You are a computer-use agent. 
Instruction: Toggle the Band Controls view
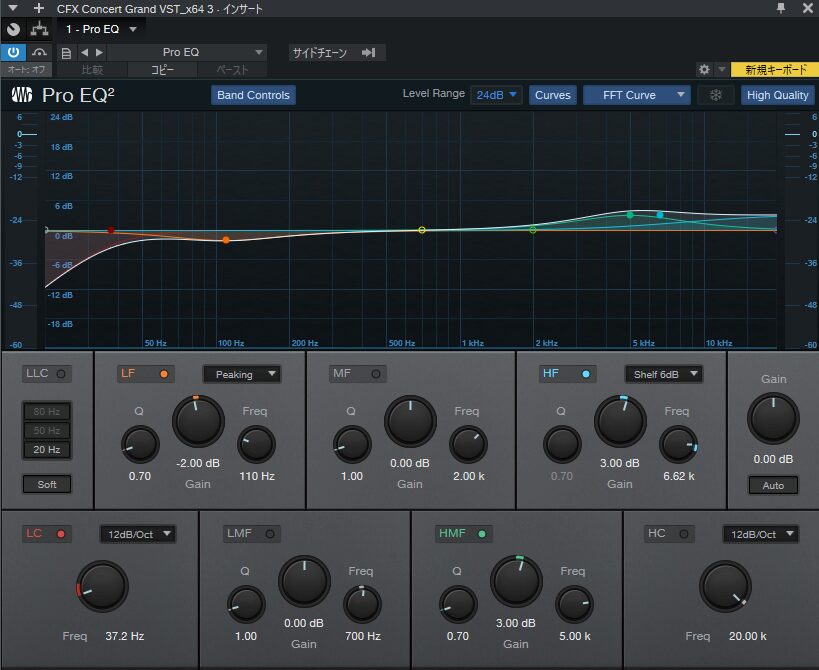[x=253, y=95]
